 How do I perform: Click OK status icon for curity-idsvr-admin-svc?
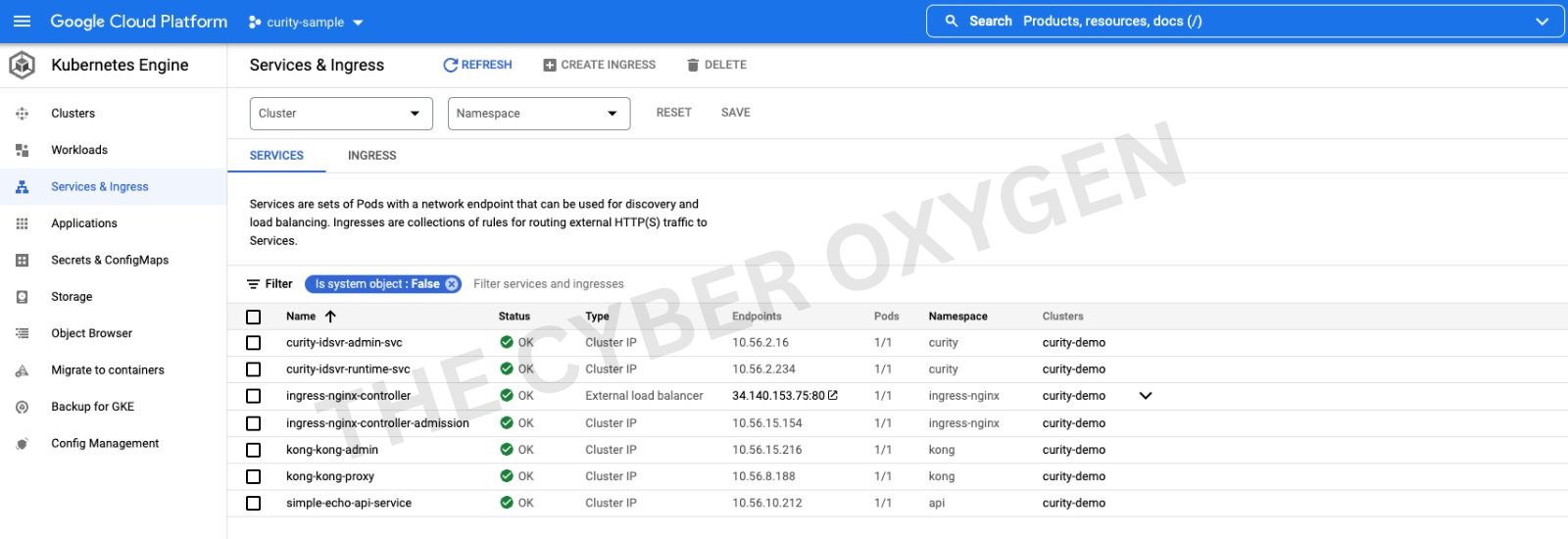tap(507, 343)
